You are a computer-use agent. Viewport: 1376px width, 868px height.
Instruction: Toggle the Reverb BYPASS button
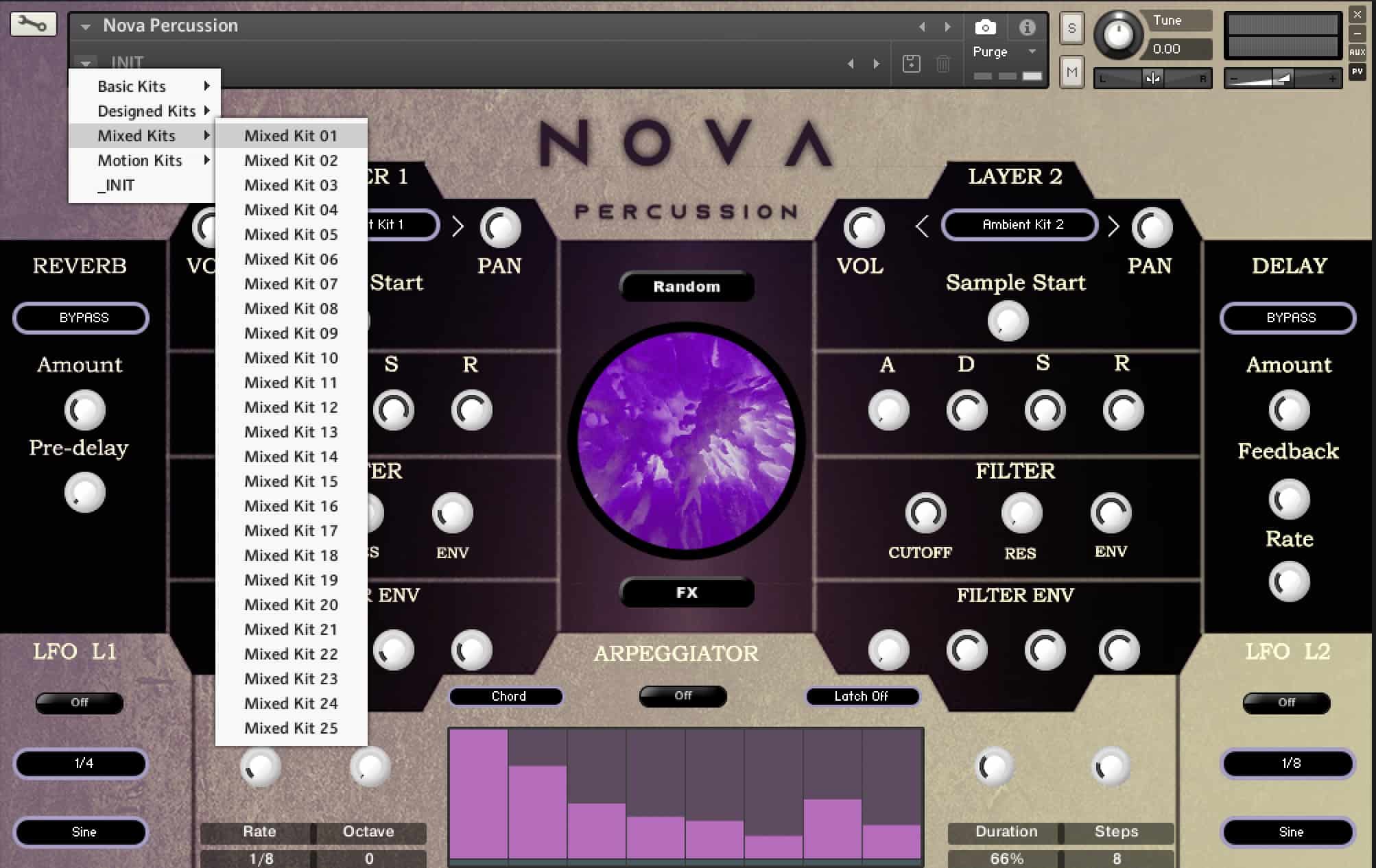81,318
